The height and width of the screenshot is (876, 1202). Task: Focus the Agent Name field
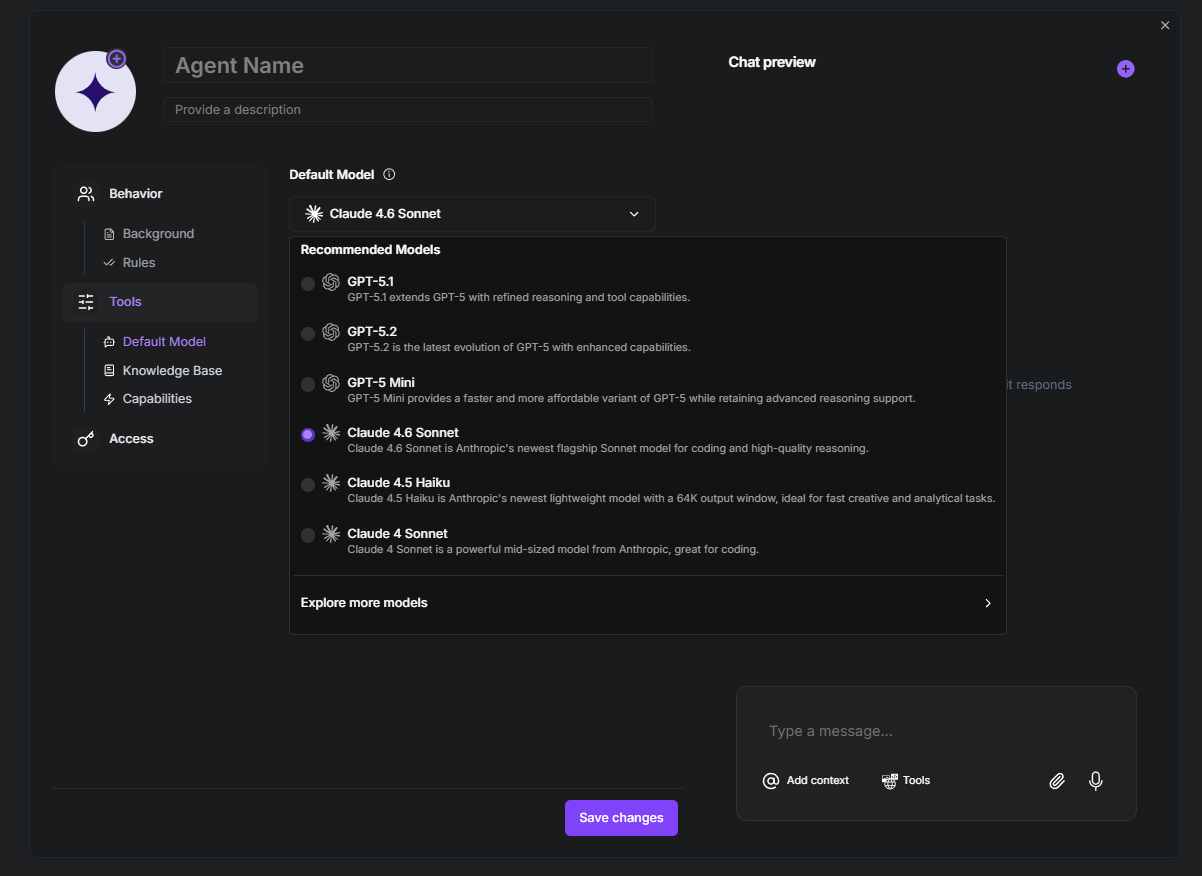coord(408,65)
